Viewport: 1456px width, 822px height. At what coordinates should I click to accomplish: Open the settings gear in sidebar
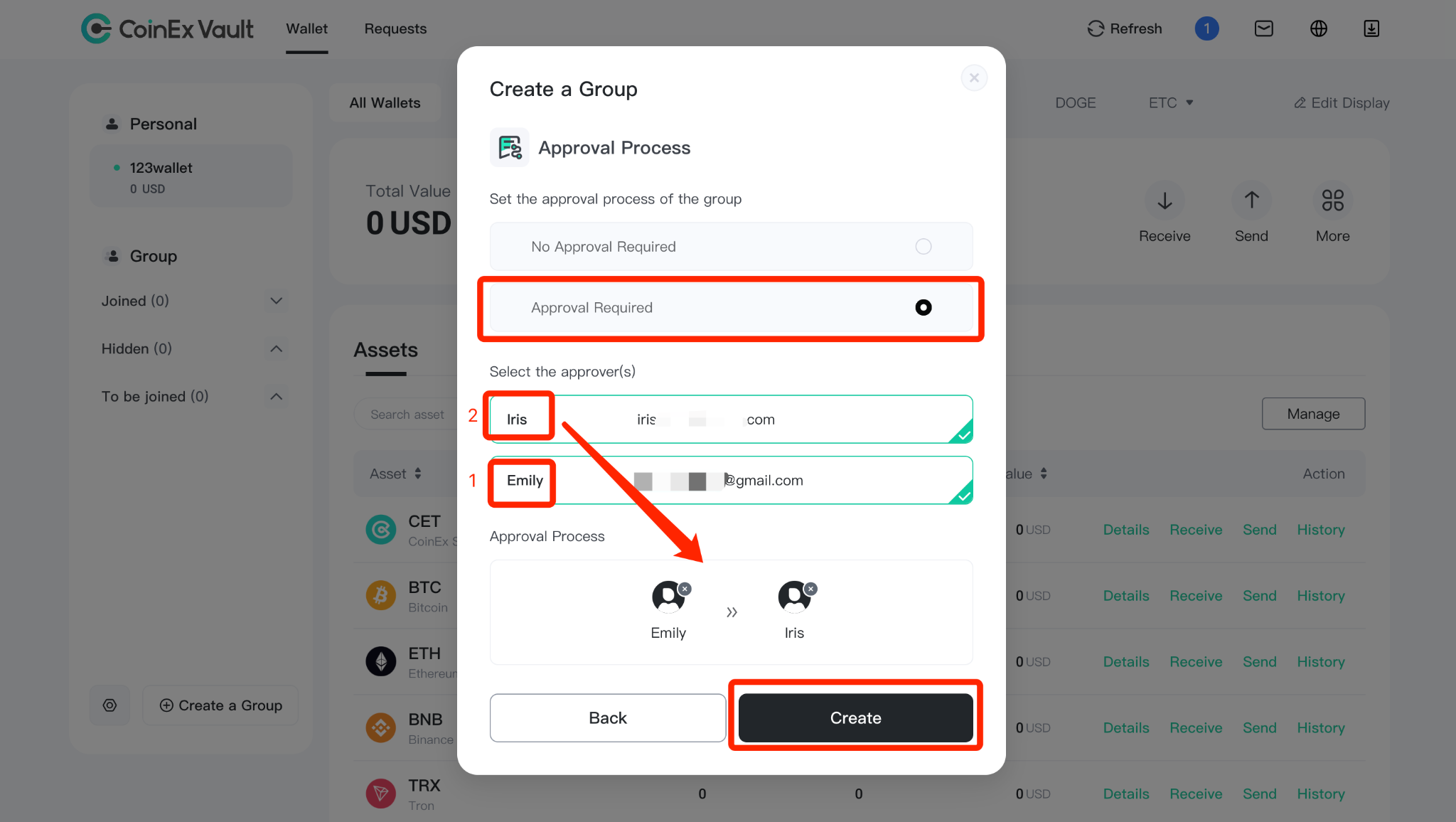point(109,705)
